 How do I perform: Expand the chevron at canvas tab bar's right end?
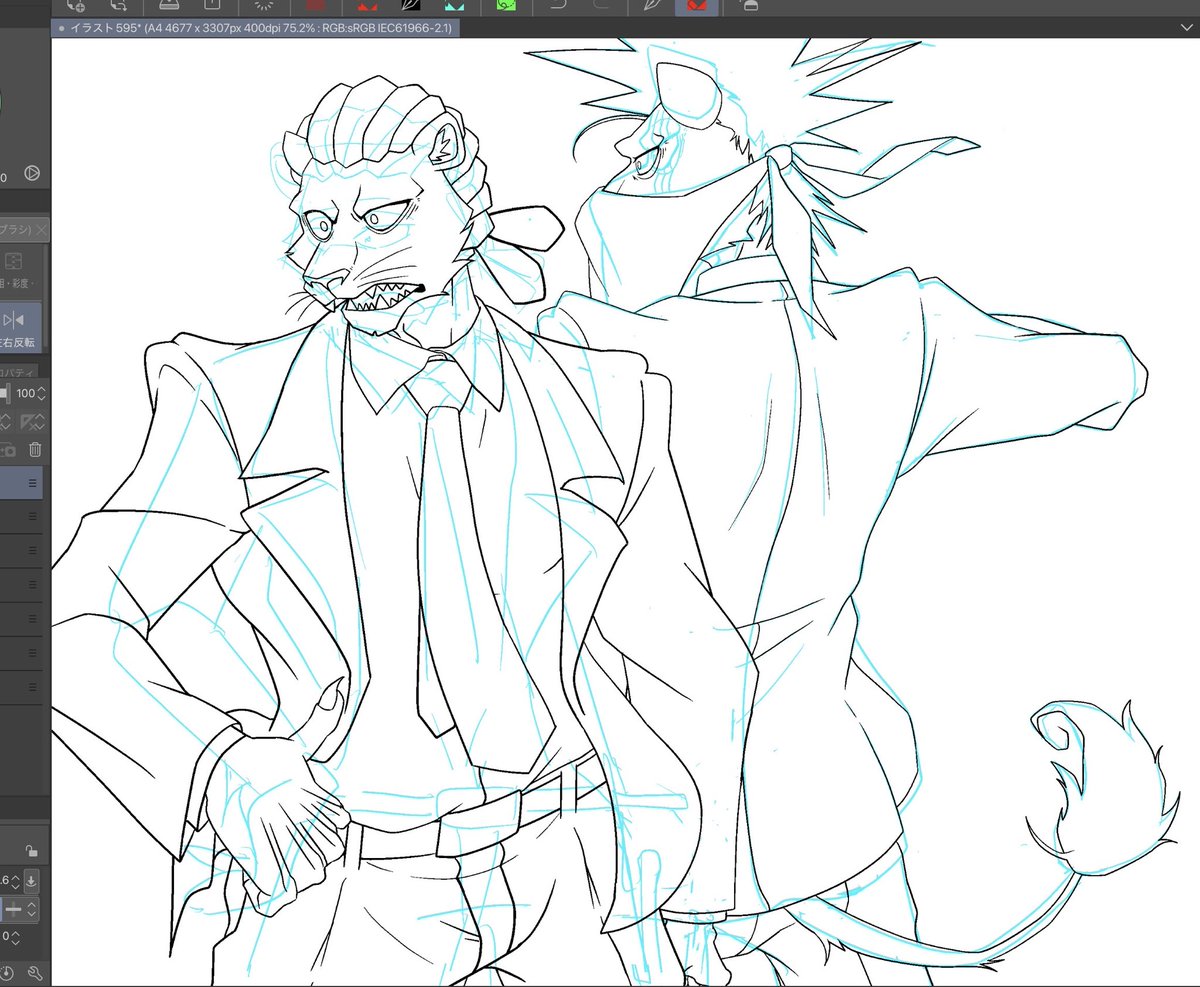[1186, 28]
